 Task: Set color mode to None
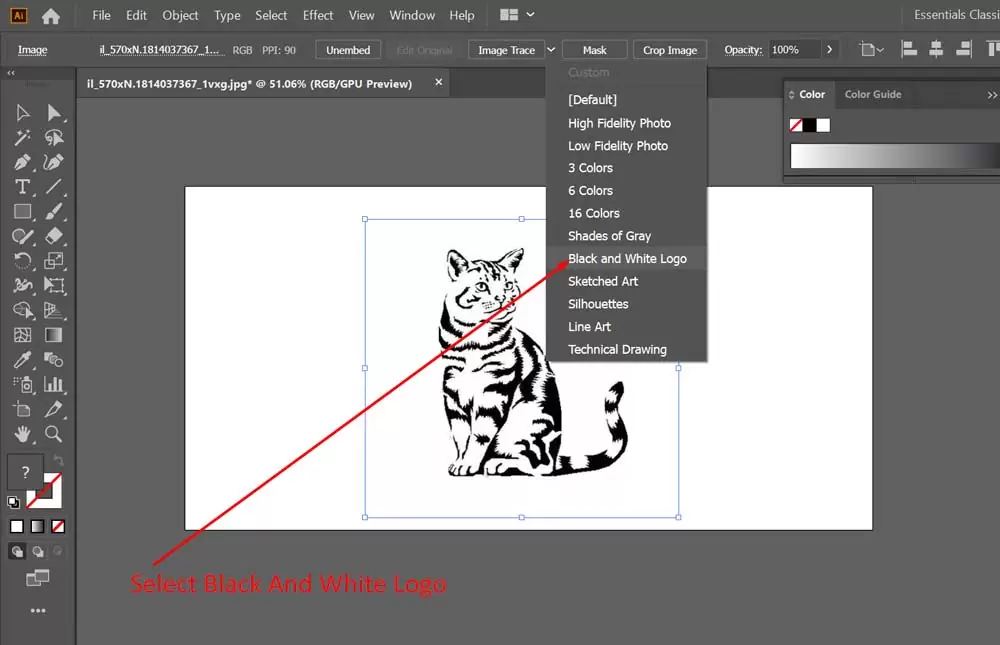59,526
